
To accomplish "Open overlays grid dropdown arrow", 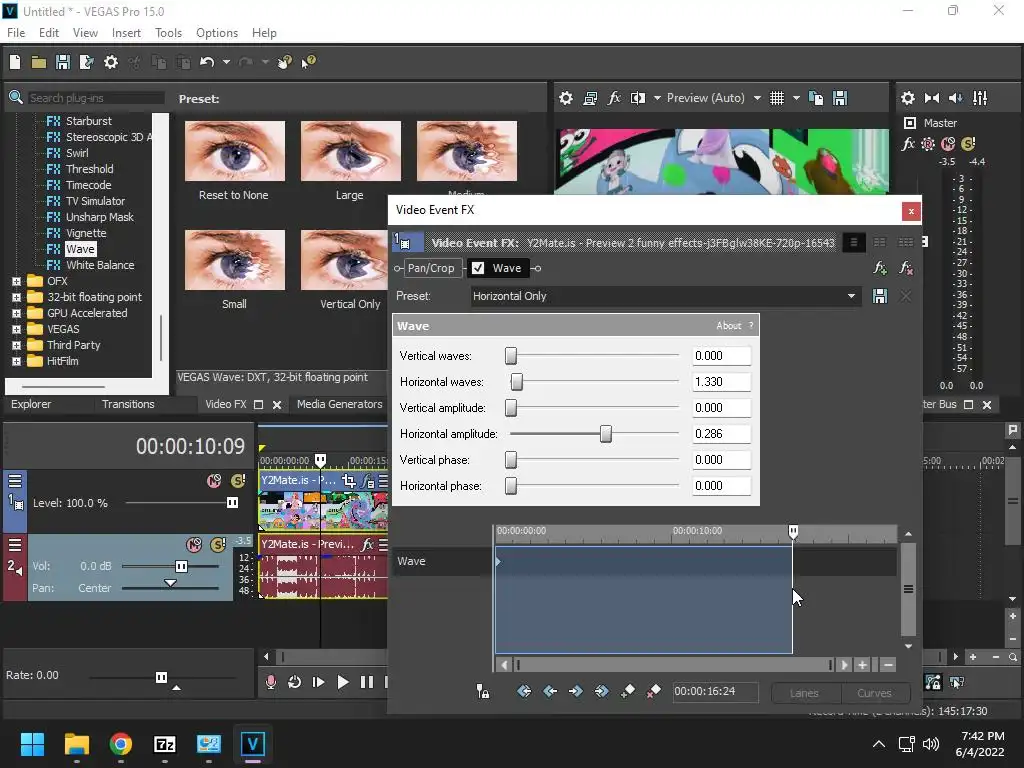I will pos(796,98).
